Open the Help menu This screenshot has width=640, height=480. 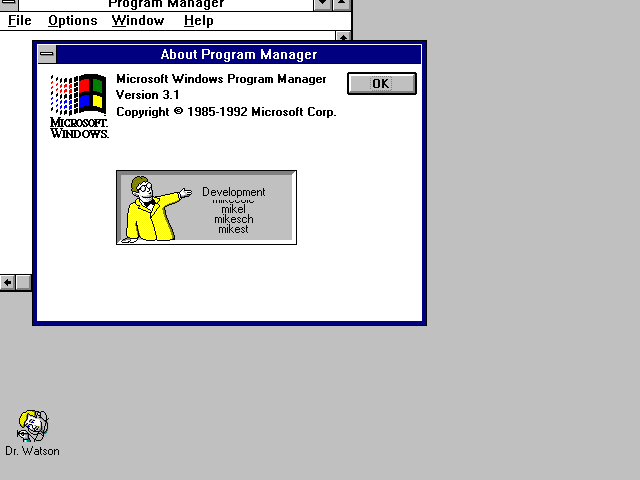pyautogui.click(x=199, y=20)
